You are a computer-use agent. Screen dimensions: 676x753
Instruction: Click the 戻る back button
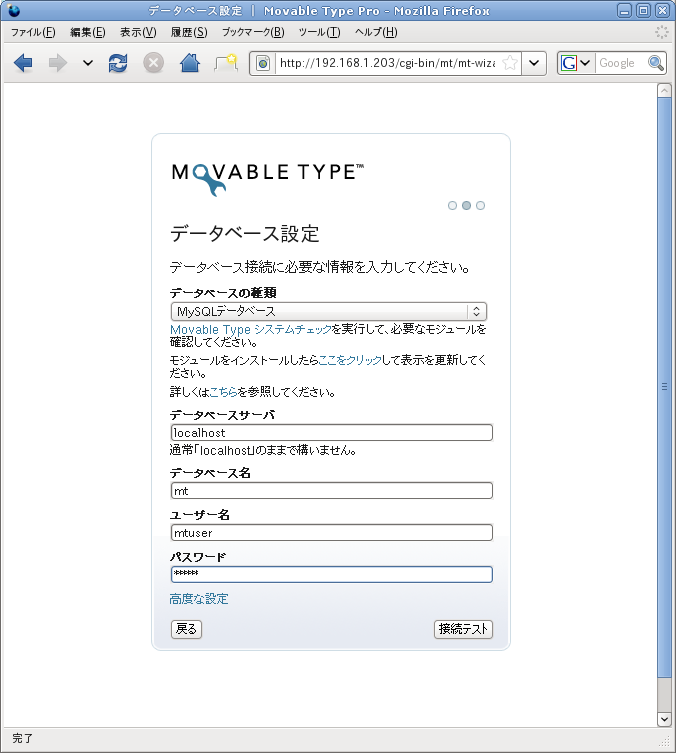click(186, 629)
